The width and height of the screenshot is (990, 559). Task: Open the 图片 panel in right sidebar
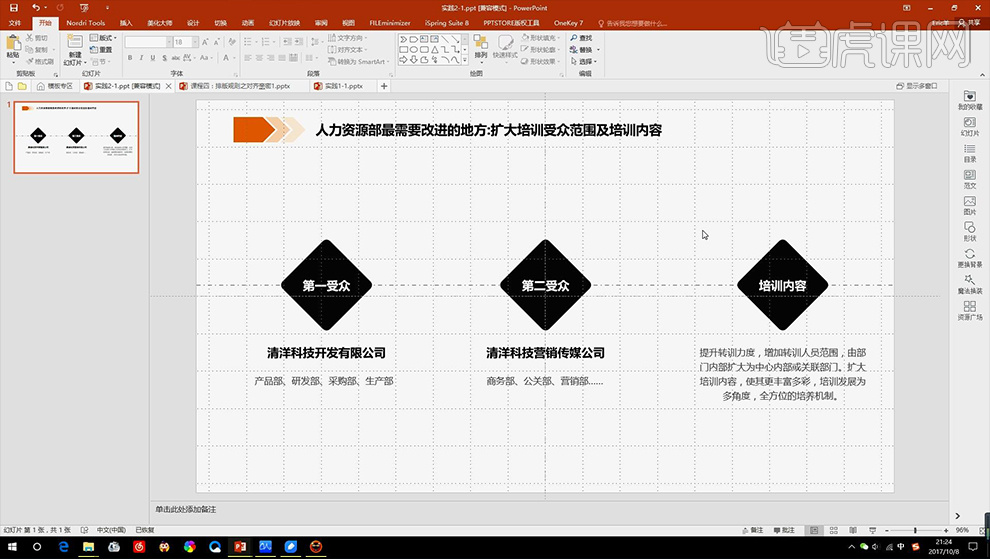pyautogui.click(x=969, y=205)
